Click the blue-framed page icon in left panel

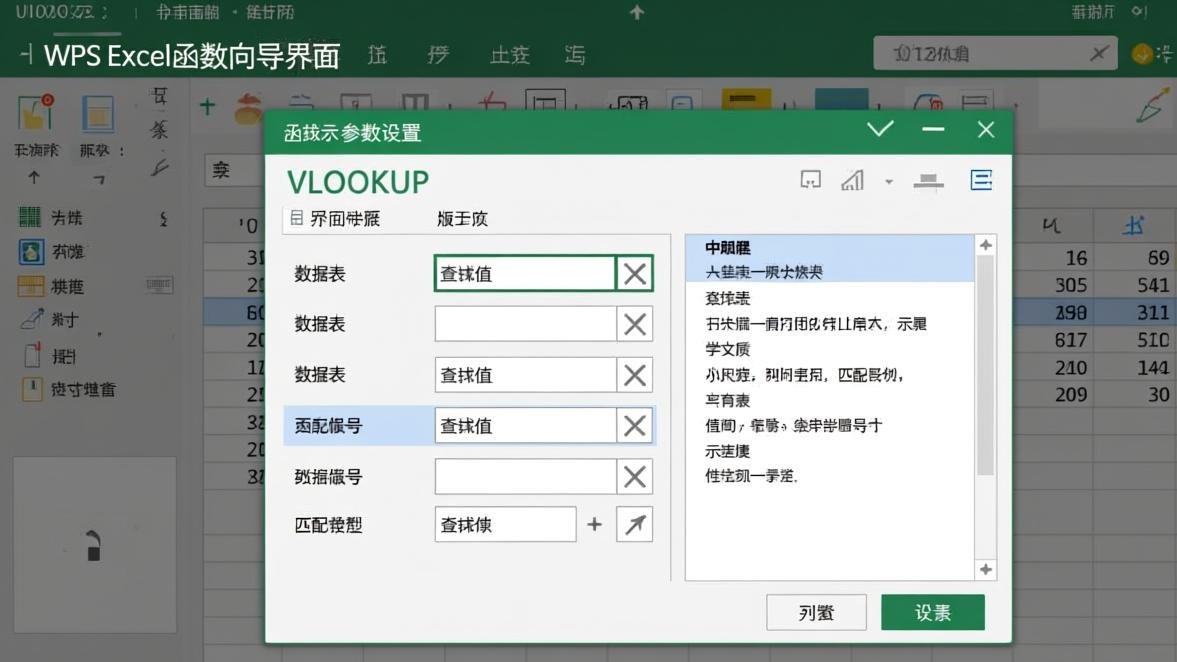pos(98,114)
